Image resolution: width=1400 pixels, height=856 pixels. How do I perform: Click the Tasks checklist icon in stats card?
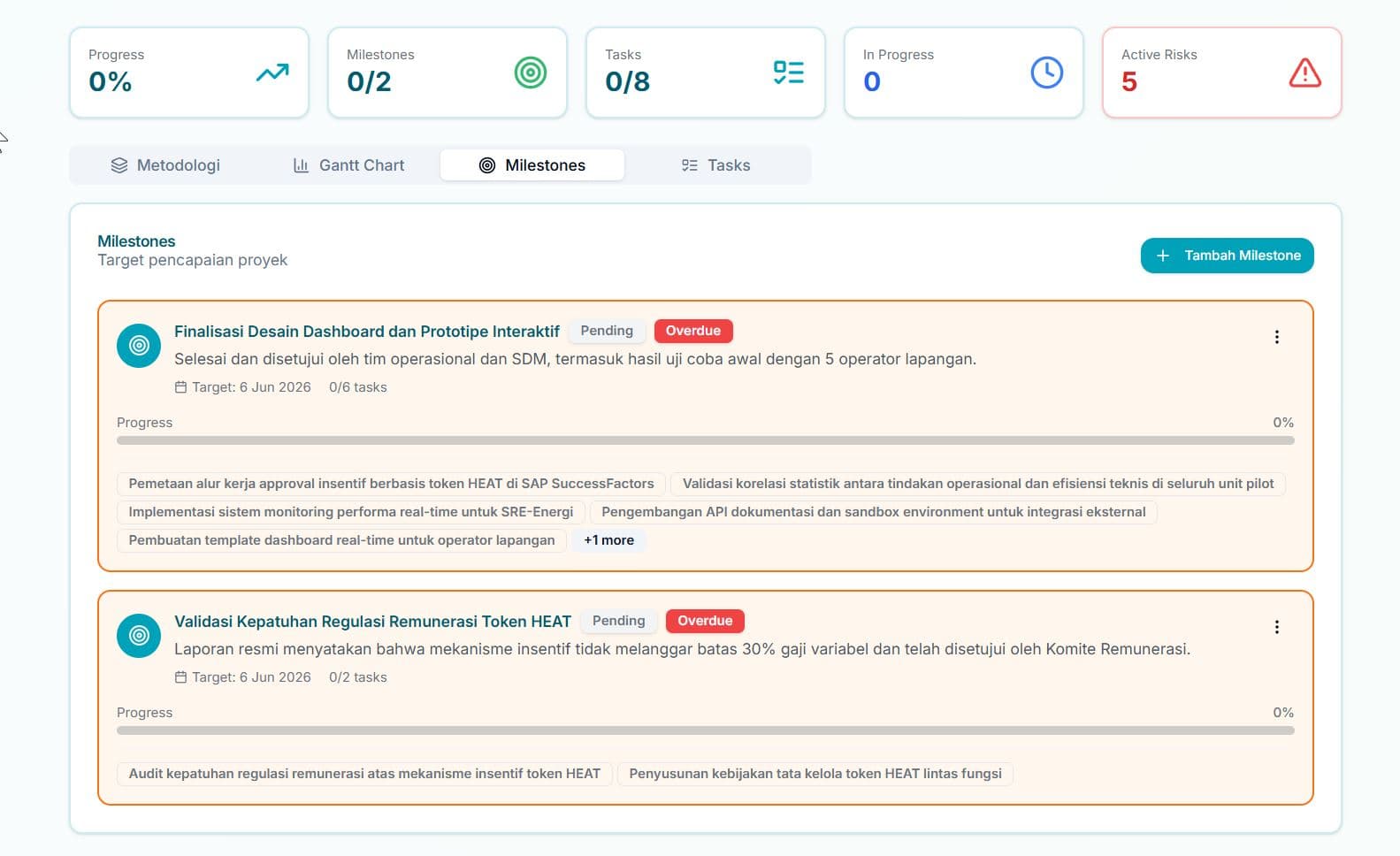pos(789,73)
